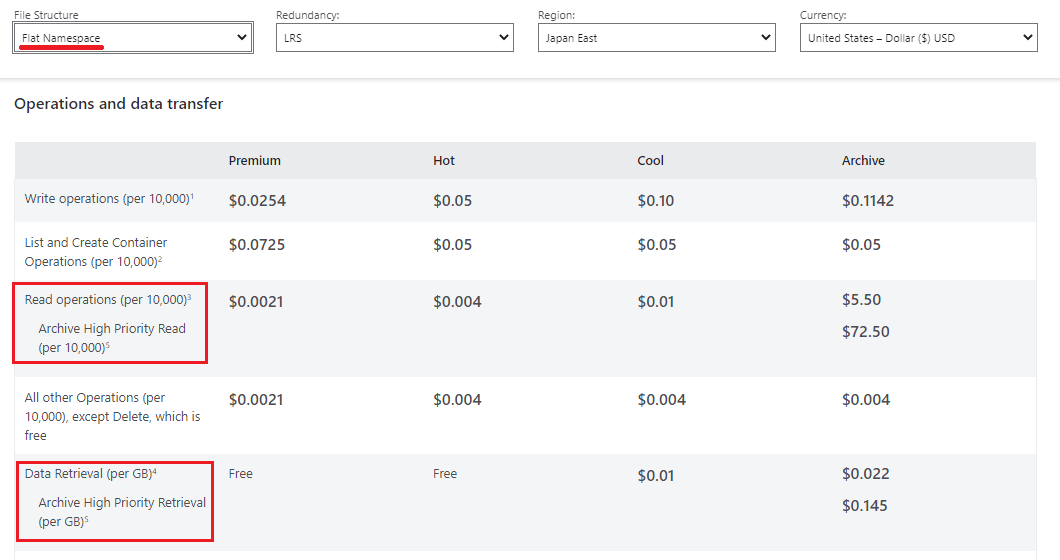Screen dimensions: 1060x560
Task: Click the $0.0254 Premium write price
Action: [x=257, y=201]
